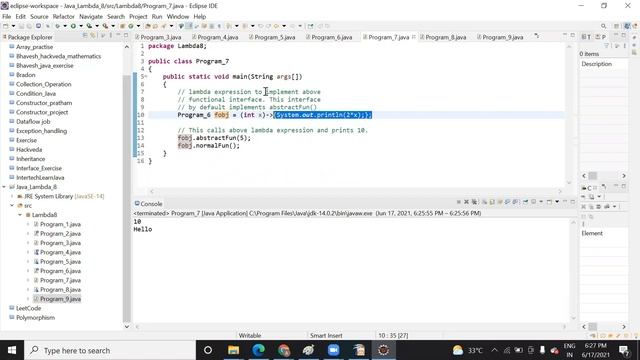Switch to Program_3.java editor tab
Viewport: 640px width, 360px height.
tap(160, 37)
